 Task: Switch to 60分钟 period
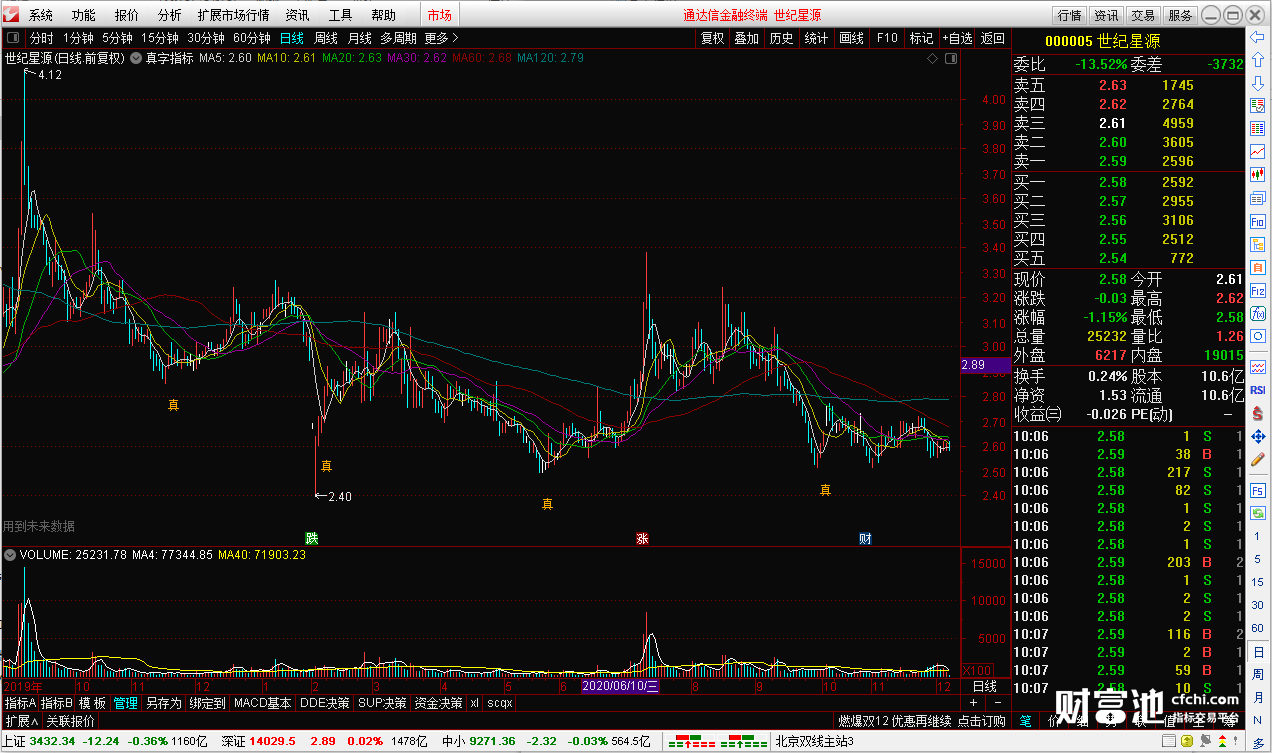pos(252,38)
